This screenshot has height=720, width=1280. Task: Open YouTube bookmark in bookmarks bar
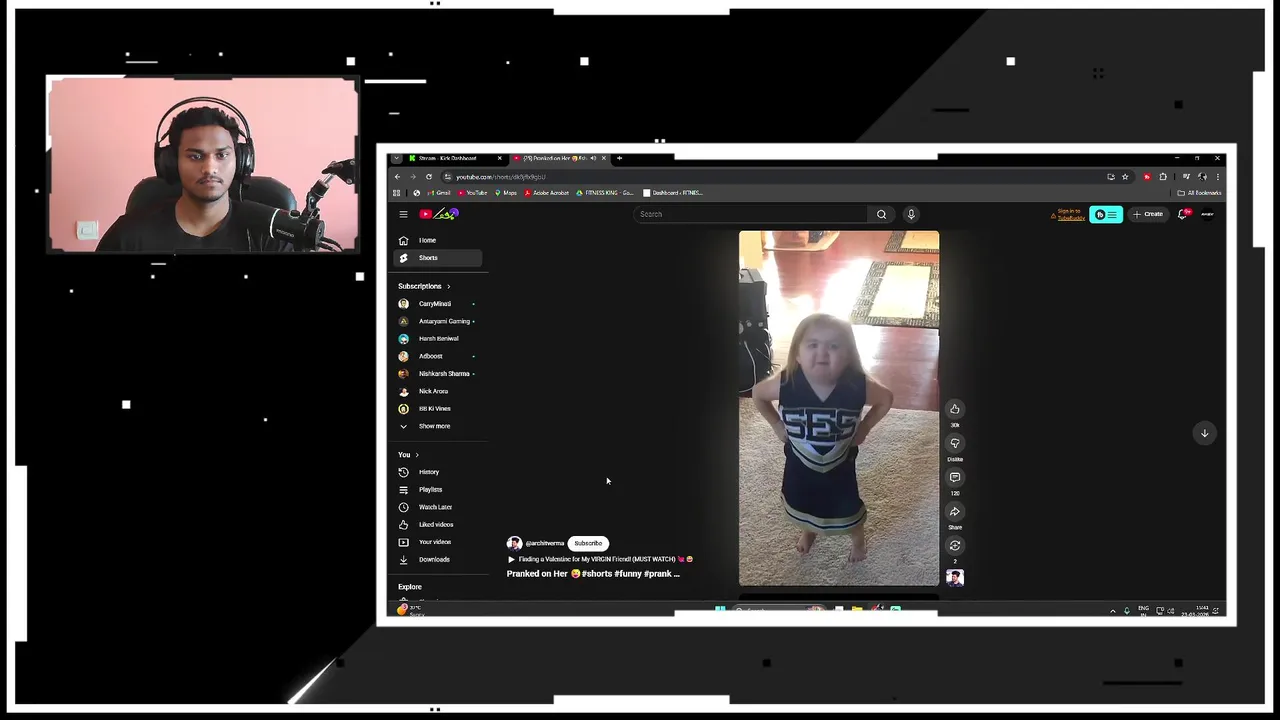(473, 193)
